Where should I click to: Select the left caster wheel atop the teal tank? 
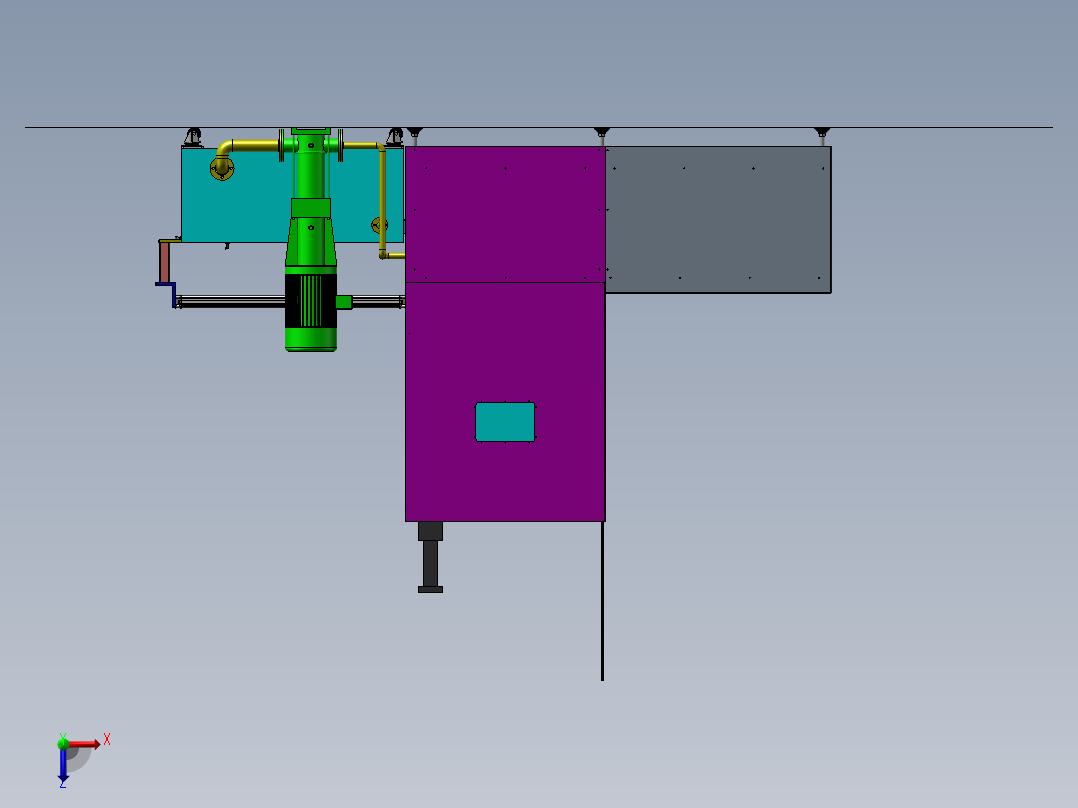pyautogui.click(x=193, y=137)
